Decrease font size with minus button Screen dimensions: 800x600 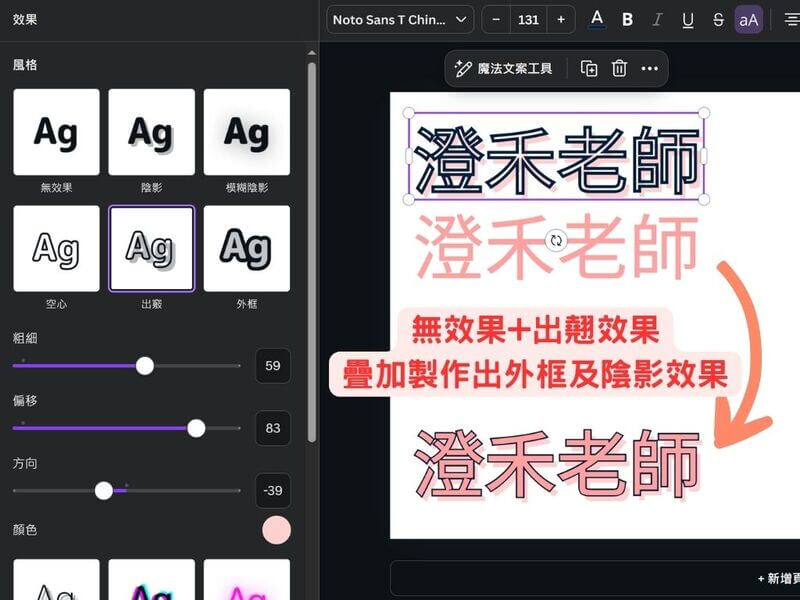496,19
